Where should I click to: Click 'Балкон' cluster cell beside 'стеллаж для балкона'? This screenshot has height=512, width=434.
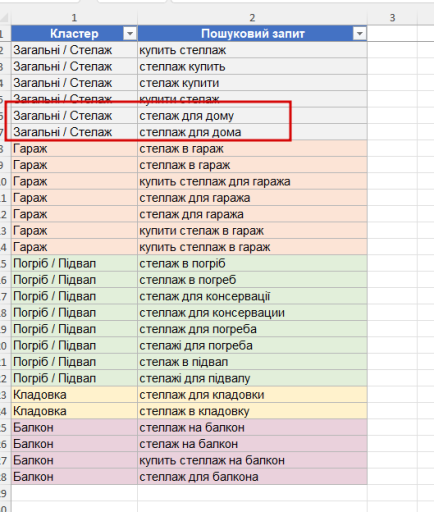click(74, 477)
